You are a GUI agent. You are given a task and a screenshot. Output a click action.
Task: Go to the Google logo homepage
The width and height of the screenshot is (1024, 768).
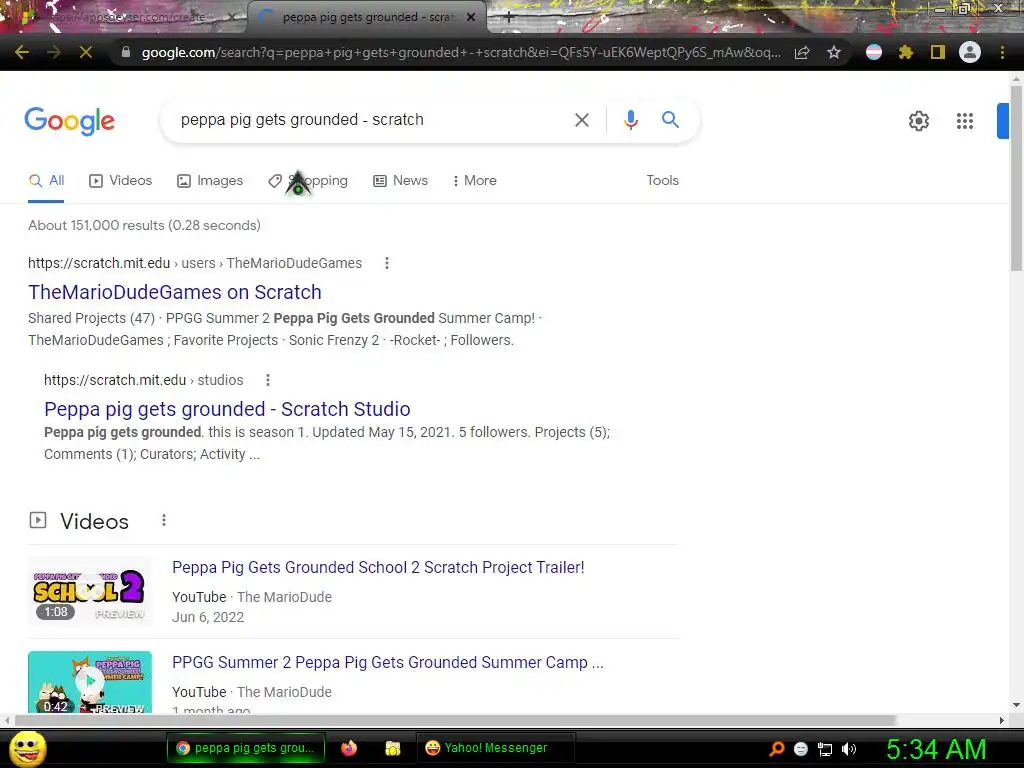pos(69,121)
